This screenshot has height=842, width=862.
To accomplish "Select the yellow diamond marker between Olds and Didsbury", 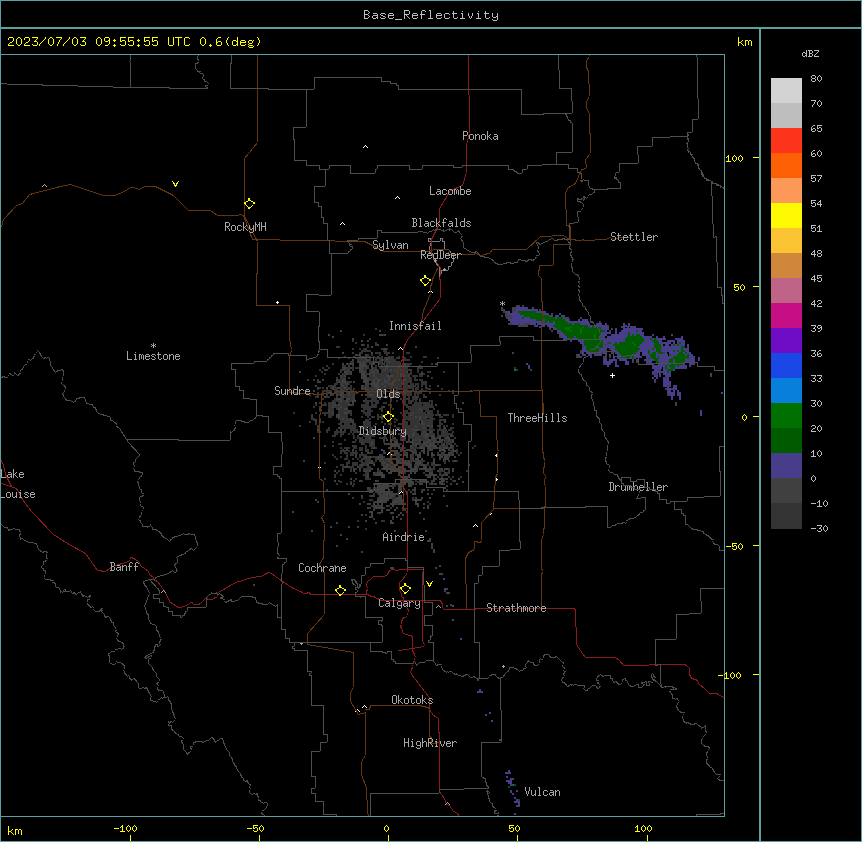I will coord(389,417).
